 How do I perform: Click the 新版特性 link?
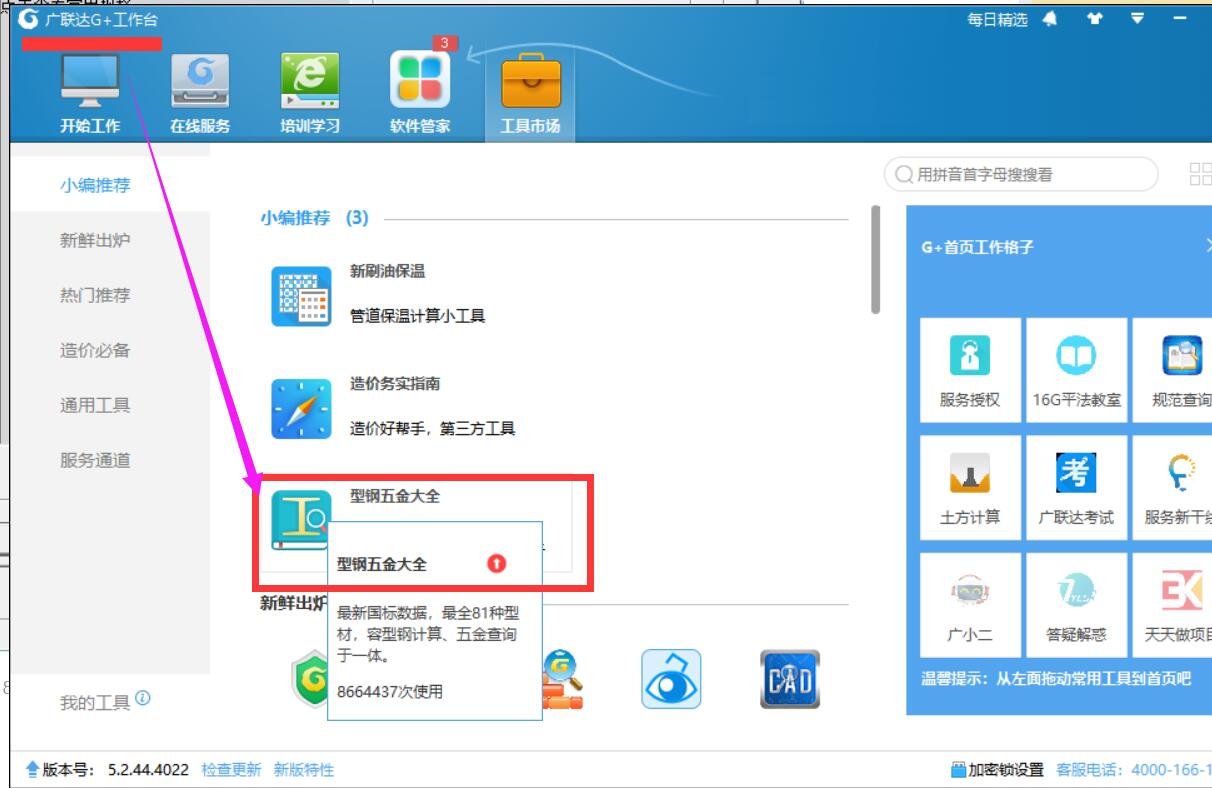[304, 770]
